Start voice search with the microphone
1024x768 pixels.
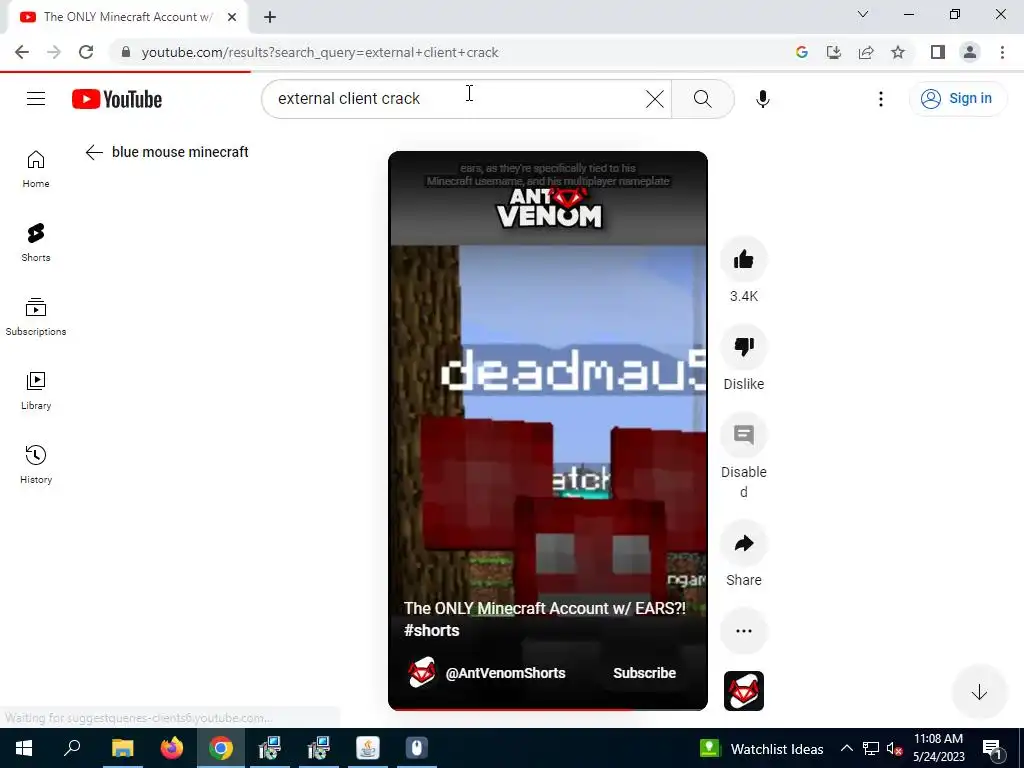pyautogui.click(x=762, y=99)
